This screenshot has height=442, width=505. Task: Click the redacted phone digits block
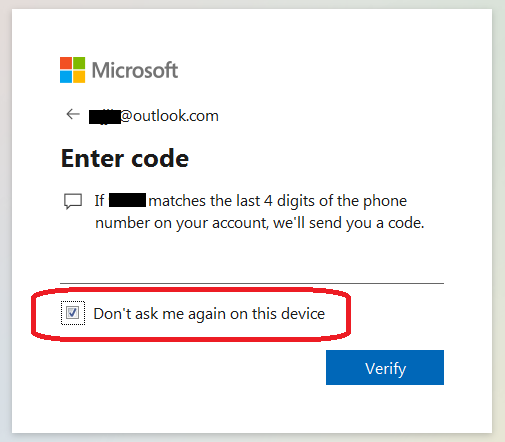coord(127,200)
